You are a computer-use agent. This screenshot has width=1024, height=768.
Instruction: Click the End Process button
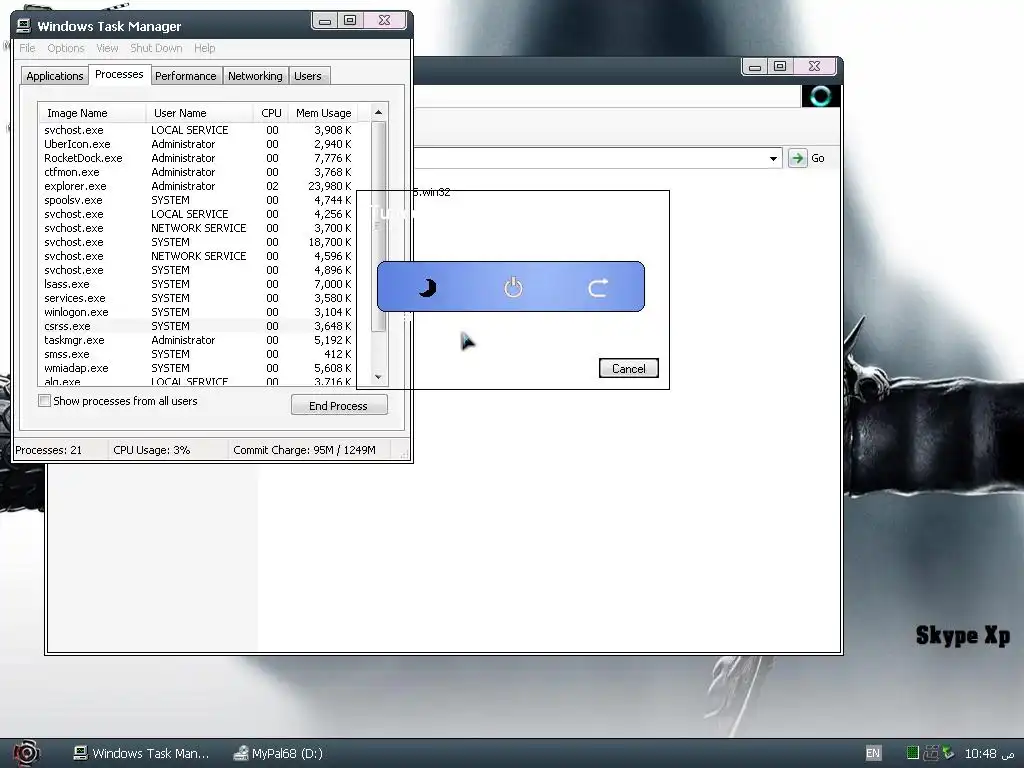339,406
